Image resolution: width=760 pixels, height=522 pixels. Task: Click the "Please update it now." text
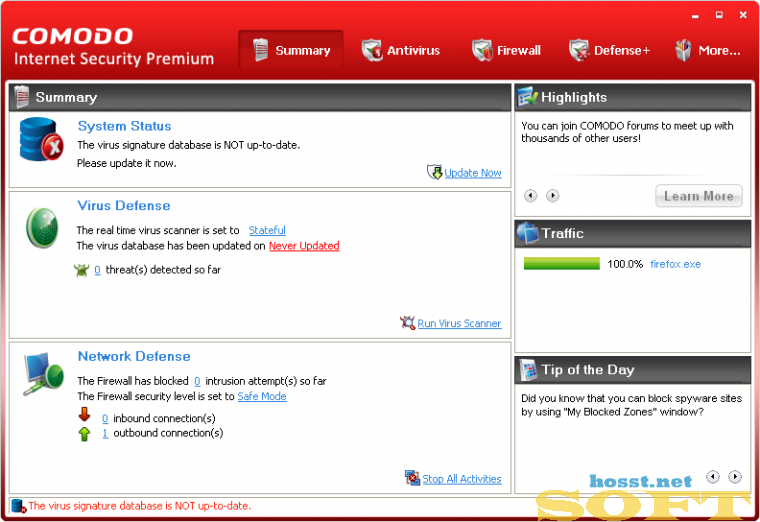click(127, 163)
